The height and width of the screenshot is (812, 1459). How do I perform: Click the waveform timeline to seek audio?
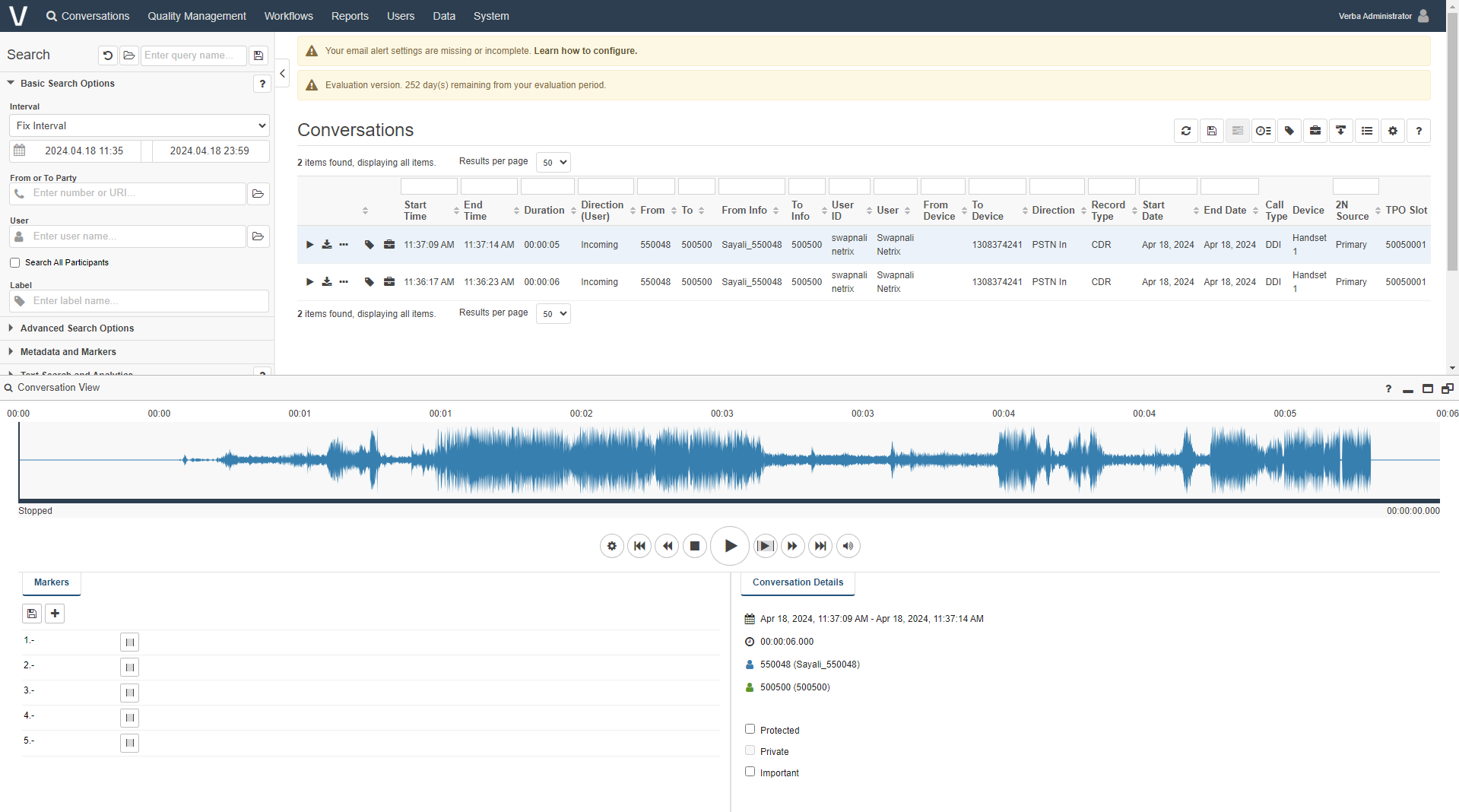click(729, 460)
